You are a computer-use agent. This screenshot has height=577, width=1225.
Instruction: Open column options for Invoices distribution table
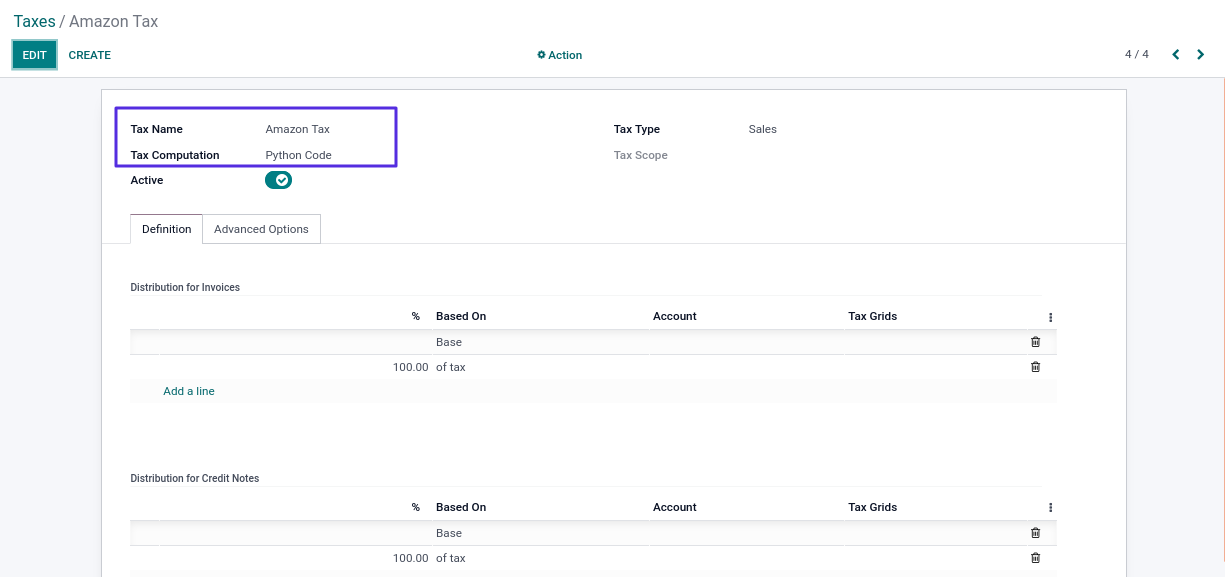[x=1050, y=317]
